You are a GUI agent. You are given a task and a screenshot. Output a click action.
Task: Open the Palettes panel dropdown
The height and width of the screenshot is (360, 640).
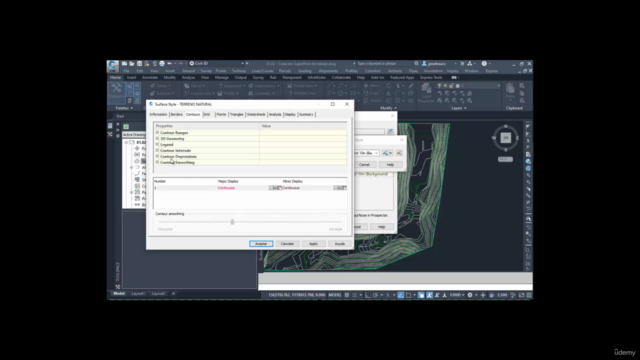124,108
